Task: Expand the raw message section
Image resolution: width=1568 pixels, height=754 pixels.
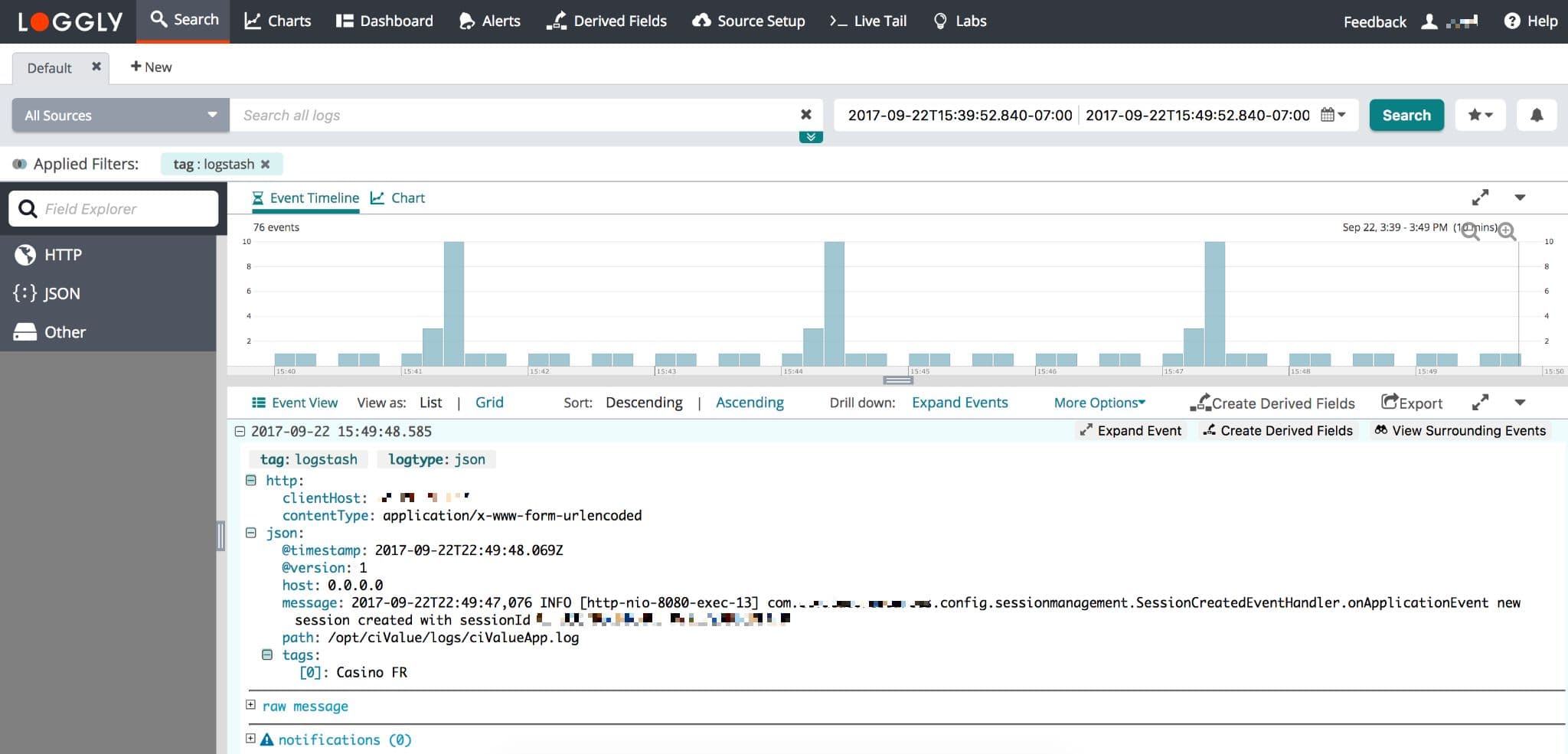Action: (250, 706)
